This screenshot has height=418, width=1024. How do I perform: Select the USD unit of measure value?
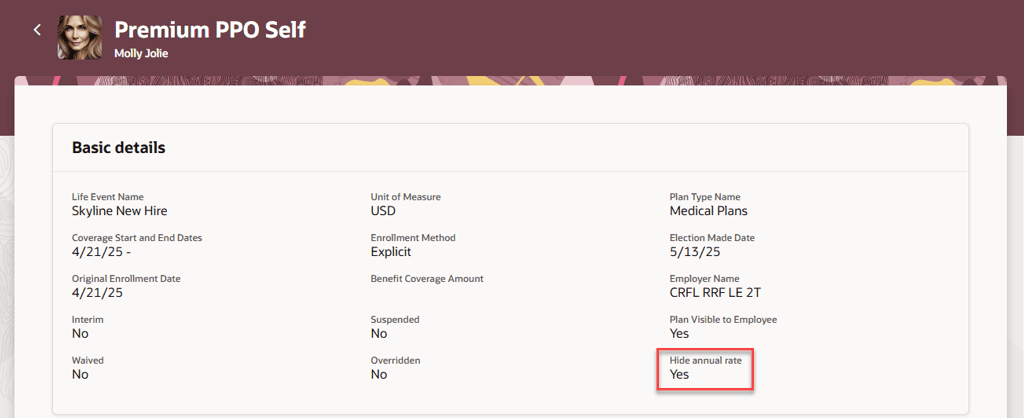click(x=383, y=211)
